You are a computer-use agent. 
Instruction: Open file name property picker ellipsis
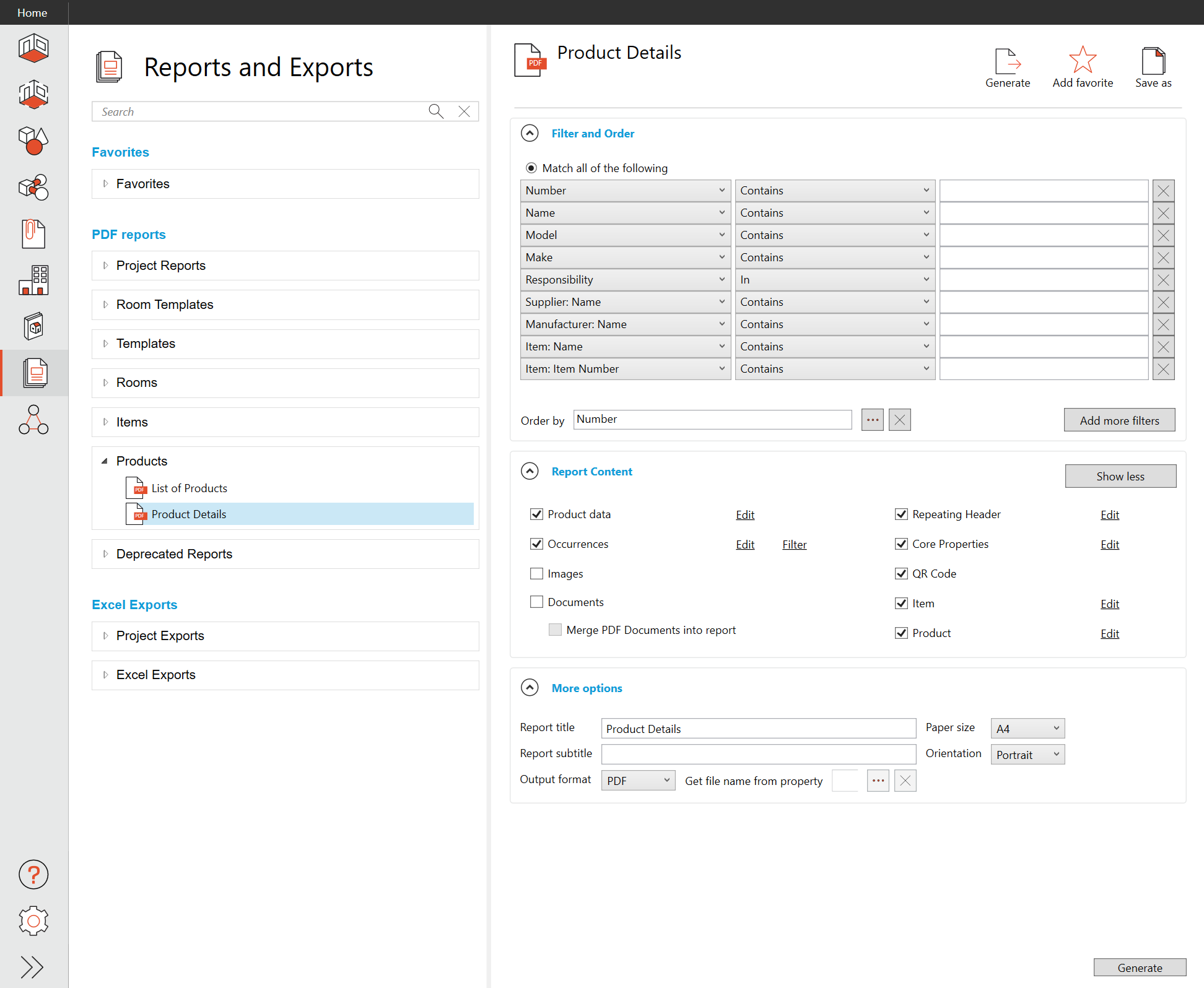878,781
